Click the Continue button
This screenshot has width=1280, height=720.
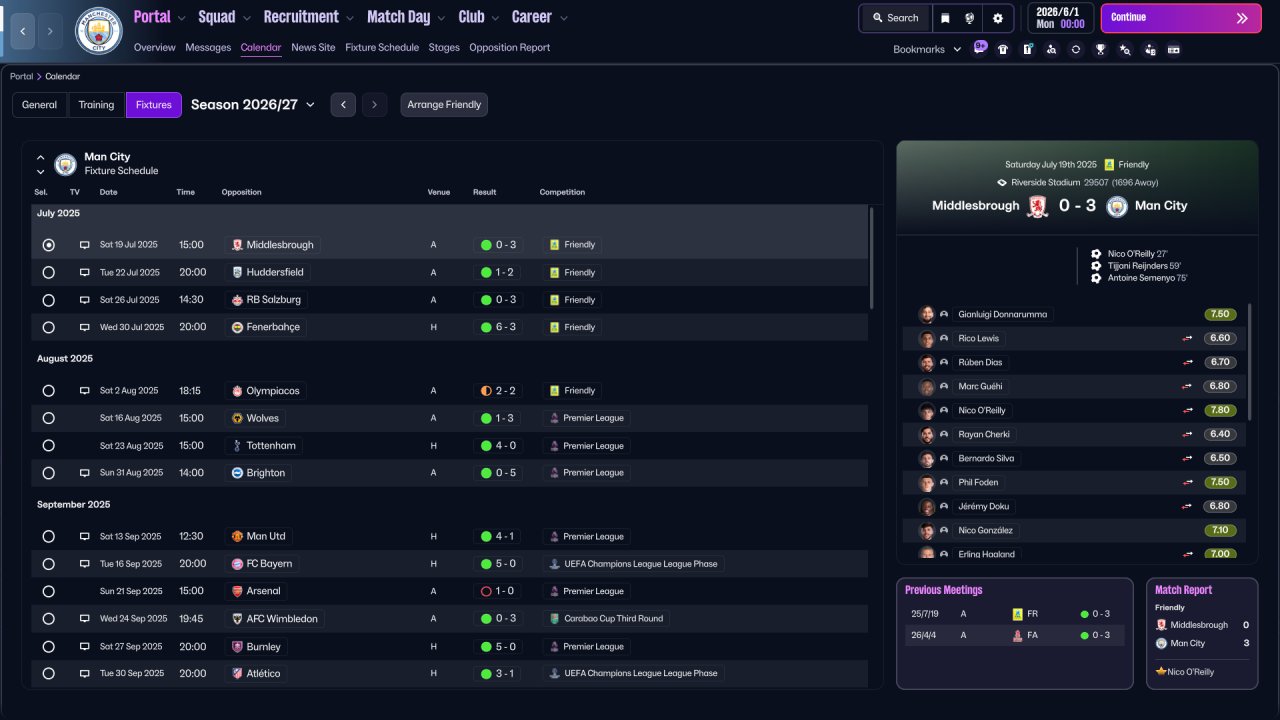coord(1181,18)
